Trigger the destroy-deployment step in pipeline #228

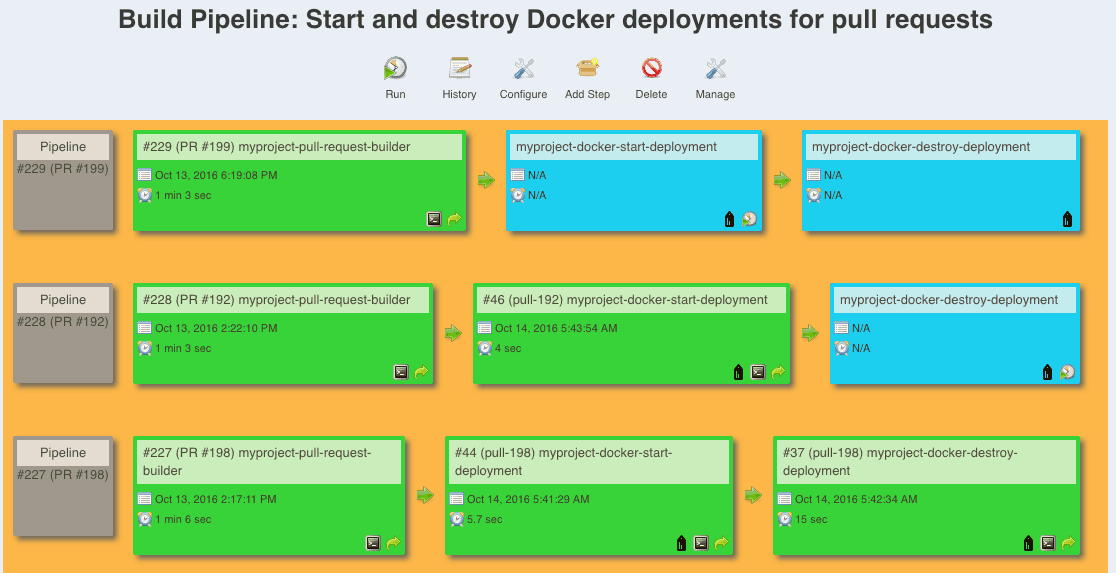click(x=1068, y=372)
